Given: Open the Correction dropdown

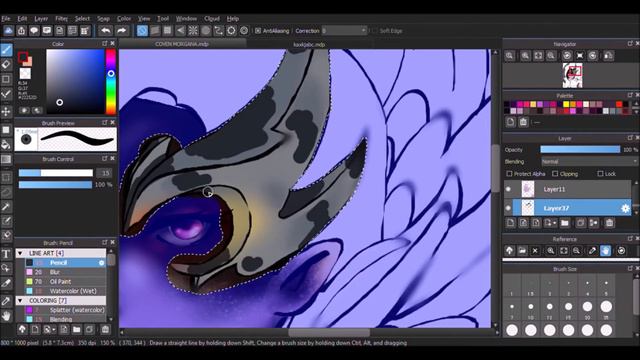Looking at the screenshot, I should tap(344, 31).
